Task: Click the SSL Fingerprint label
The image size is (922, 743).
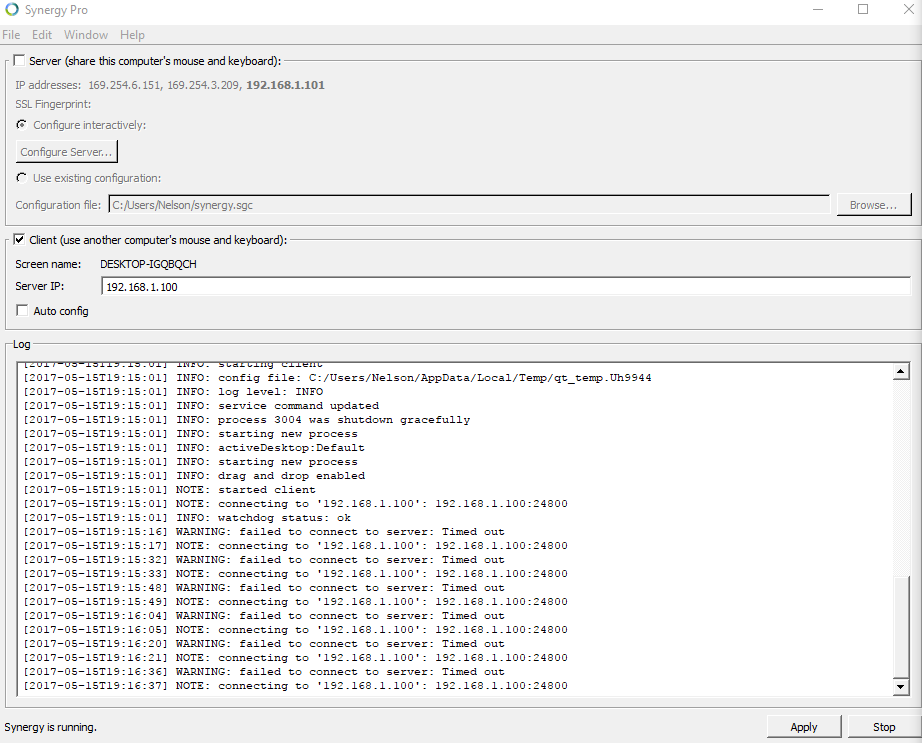Action: coord(53,104)
